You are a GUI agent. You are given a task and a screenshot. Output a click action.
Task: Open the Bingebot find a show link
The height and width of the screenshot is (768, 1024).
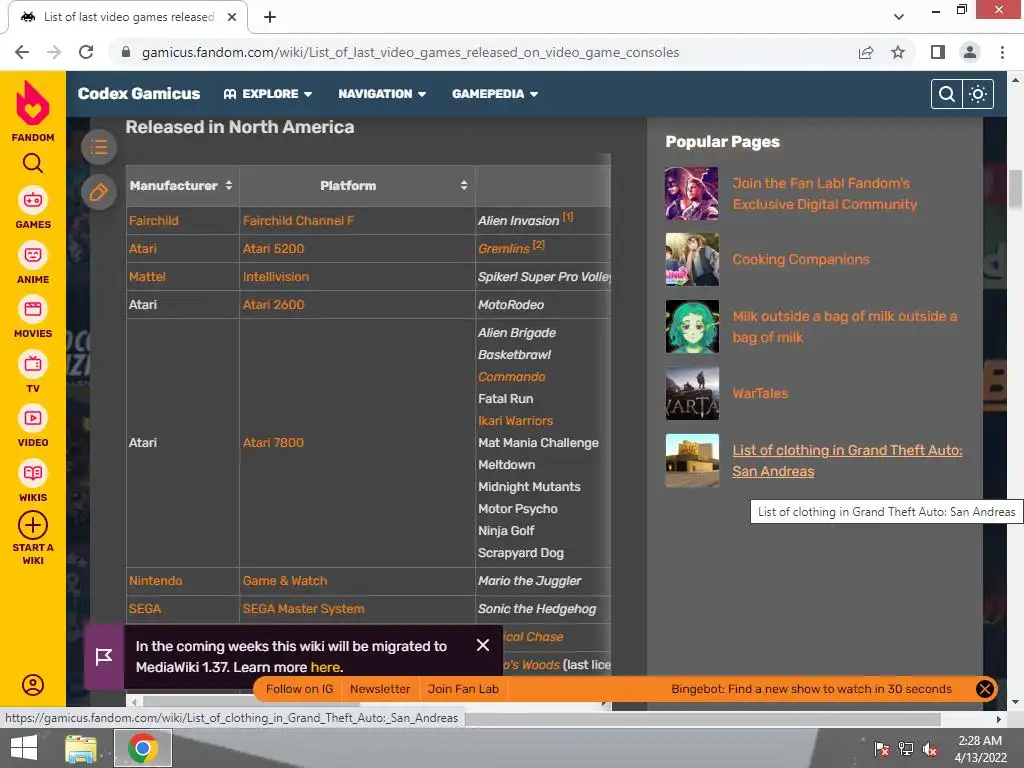811,689
